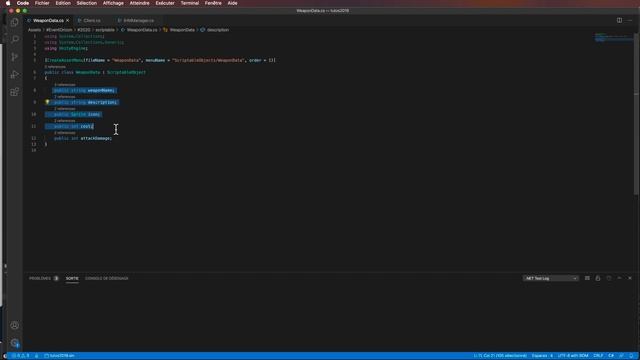Clear the output panel with list icon
The image size is (640, 360).
(587, 278)
